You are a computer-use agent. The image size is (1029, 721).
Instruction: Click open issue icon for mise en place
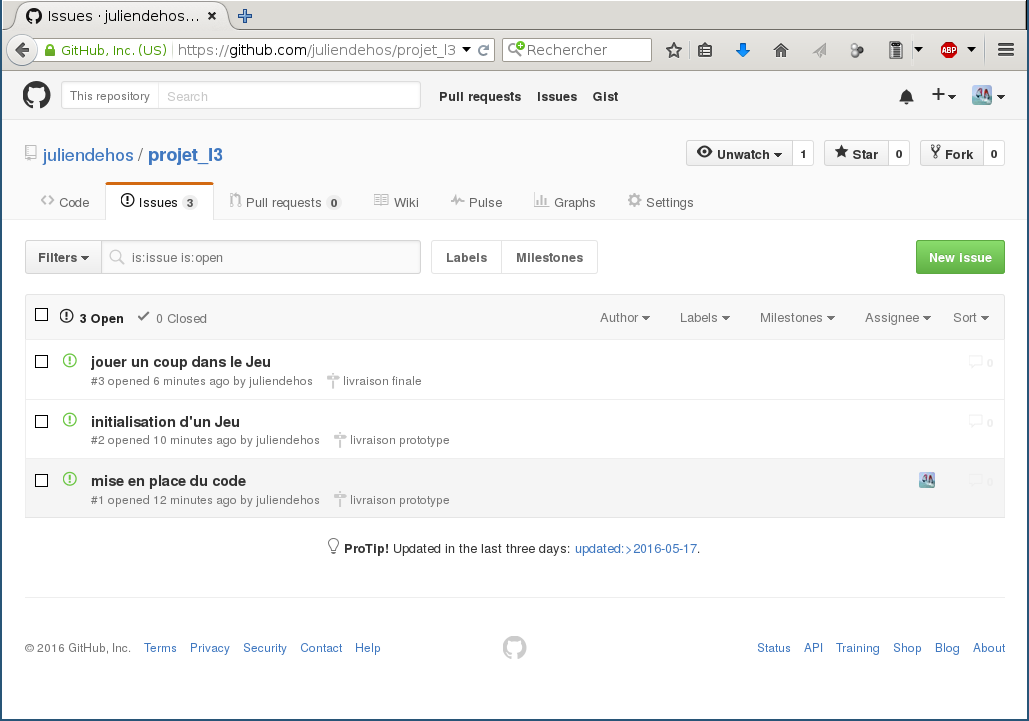coord(70,479)
